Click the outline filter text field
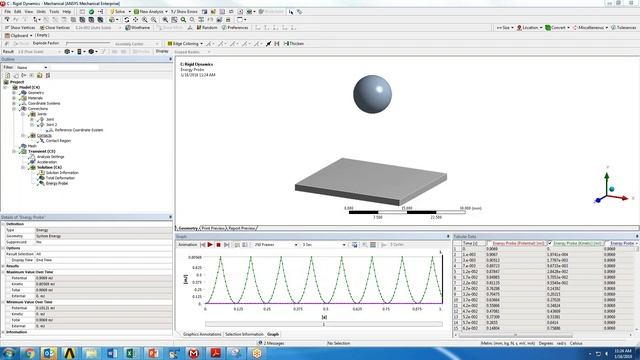The height and width of the screenshot is (360, 640). (x=74, y=67)
